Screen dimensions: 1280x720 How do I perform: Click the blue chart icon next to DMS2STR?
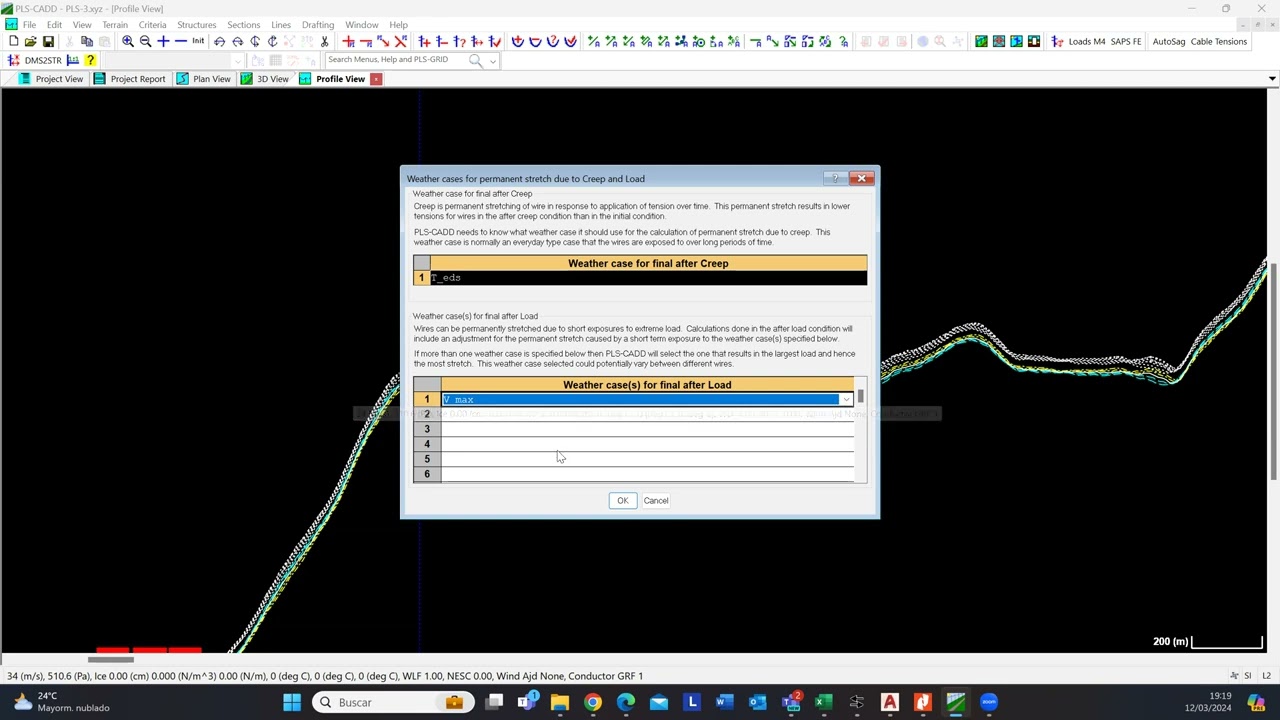tap(72, 60)
